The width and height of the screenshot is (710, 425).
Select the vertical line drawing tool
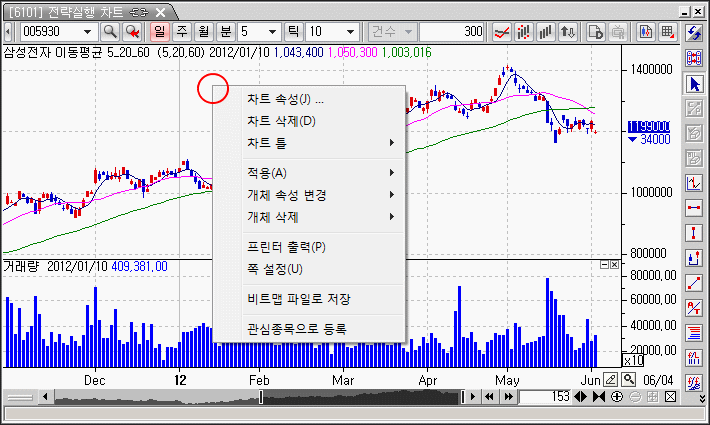[x=694, y=233]
